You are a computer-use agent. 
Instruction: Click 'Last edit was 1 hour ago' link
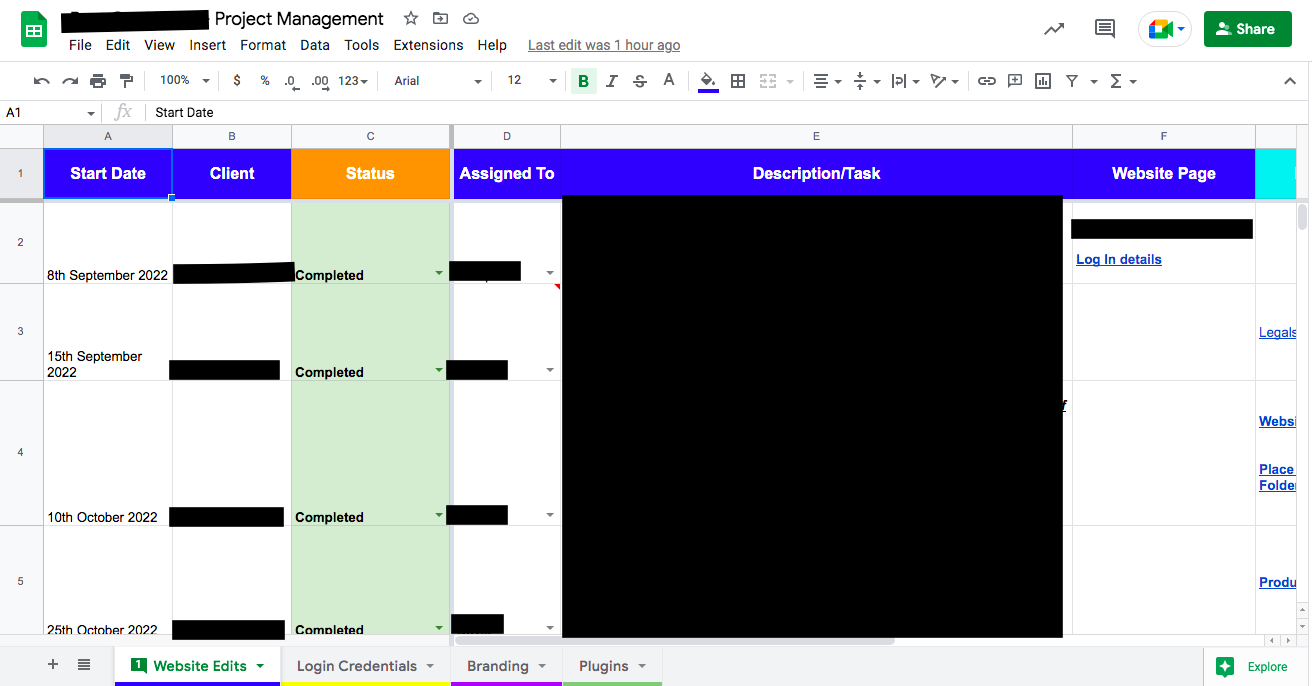pos(604,45)
